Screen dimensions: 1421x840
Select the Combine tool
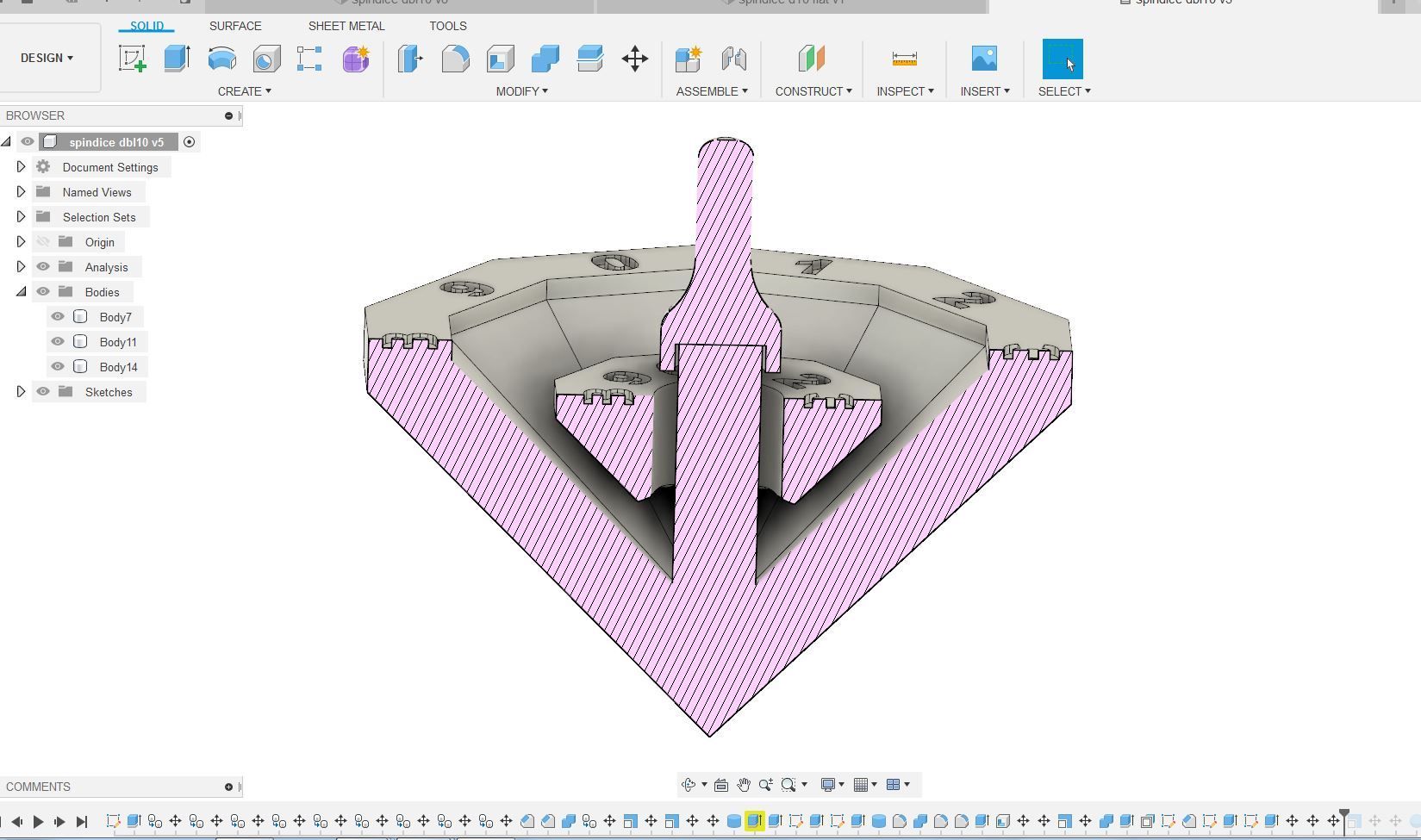tap(545, 59)
